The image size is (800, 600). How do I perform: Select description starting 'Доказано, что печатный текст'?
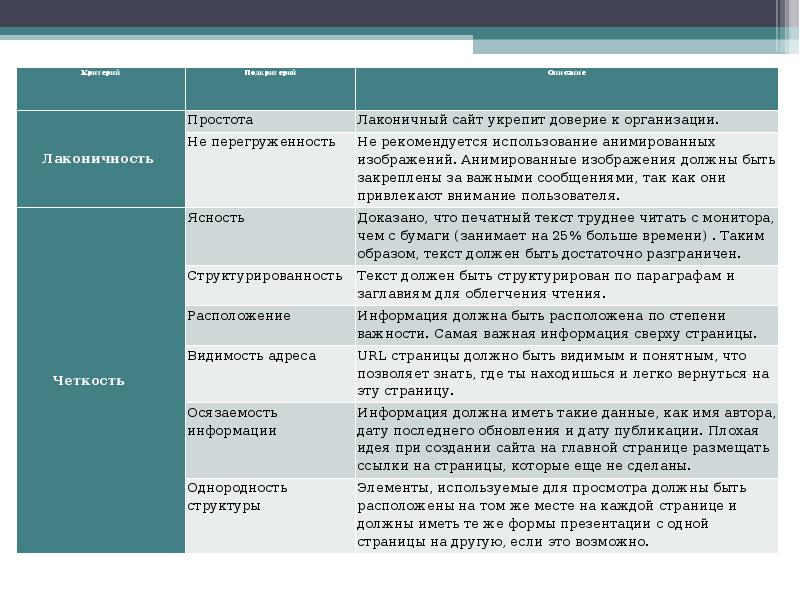(x=566, y=236)
